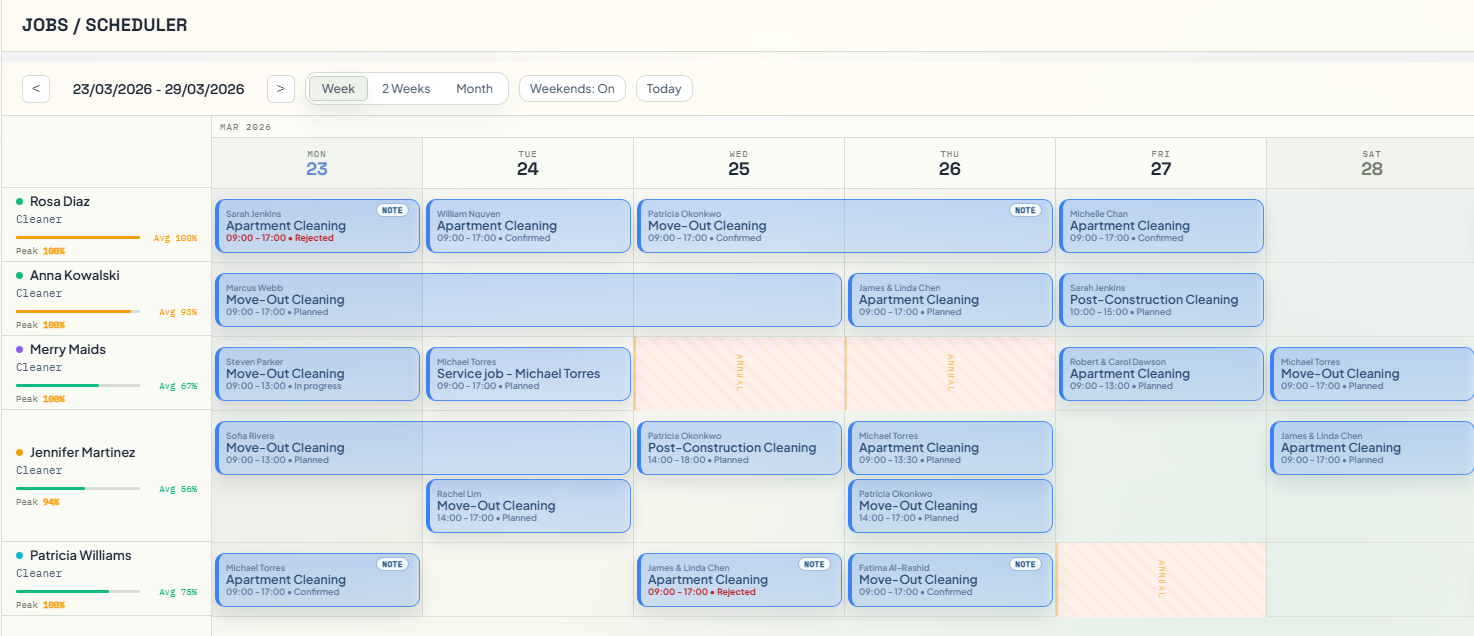Click the Today button

pyautogui.click(x=664, y=88)
